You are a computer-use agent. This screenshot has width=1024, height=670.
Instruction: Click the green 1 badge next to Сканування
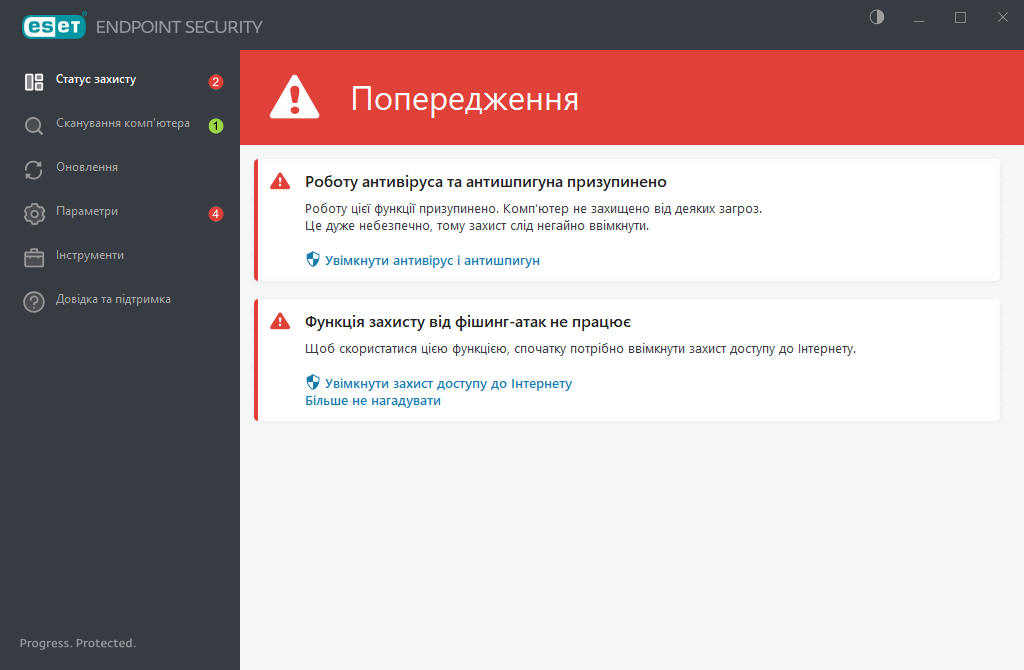coord(215,126)
